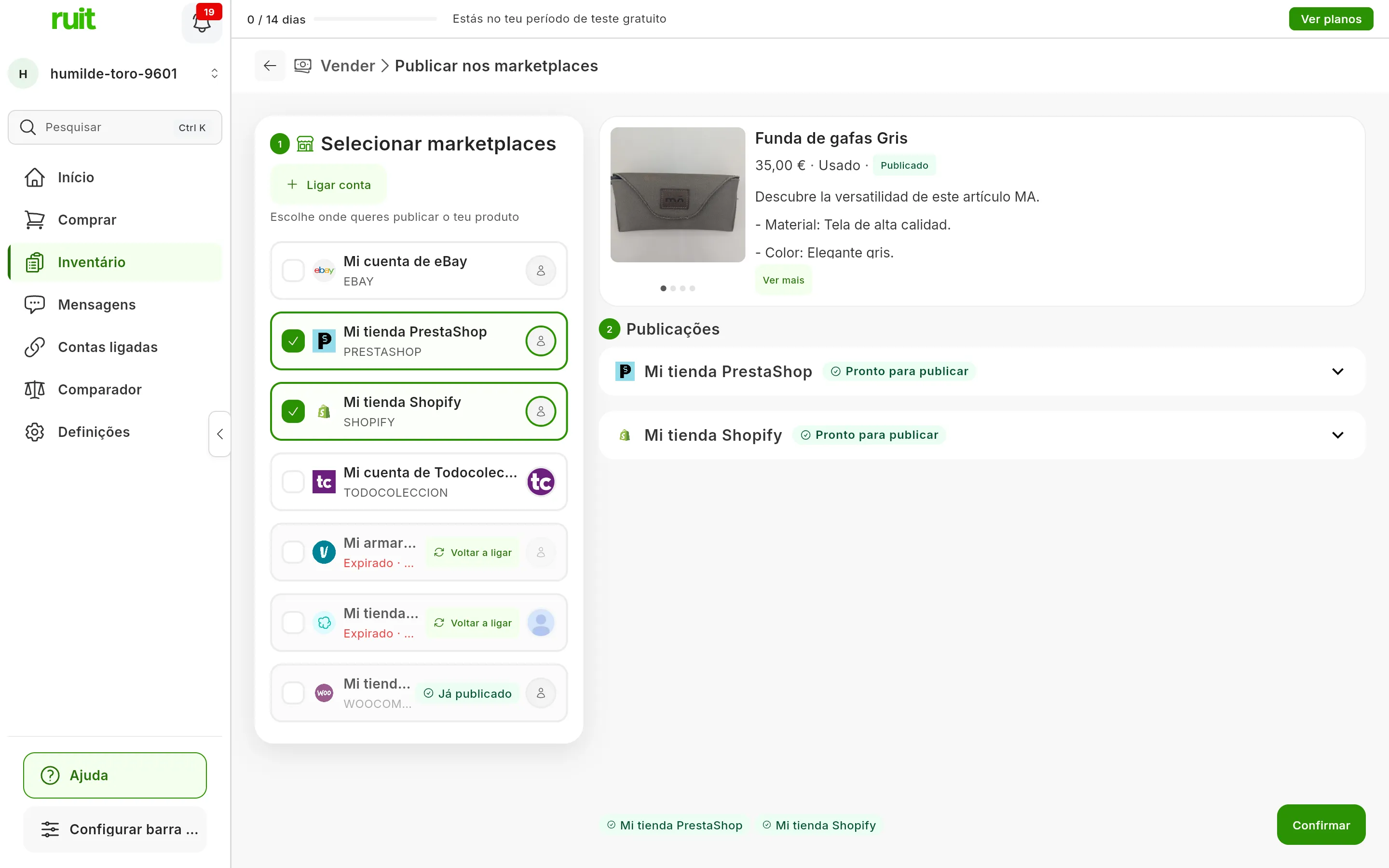Screen dimensions: 1389x868
Task: Check the Mi cuenta de eBay checkbox
Action: pos(293,271)
